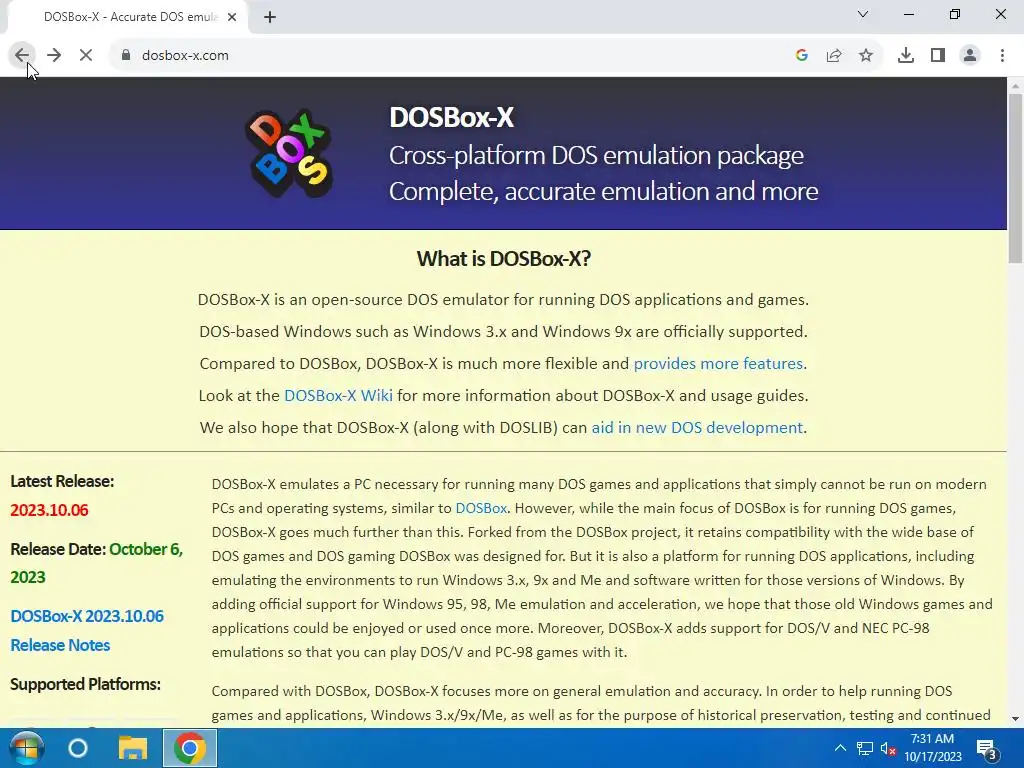Open the Google icon in the address bar

pos(802,56)
